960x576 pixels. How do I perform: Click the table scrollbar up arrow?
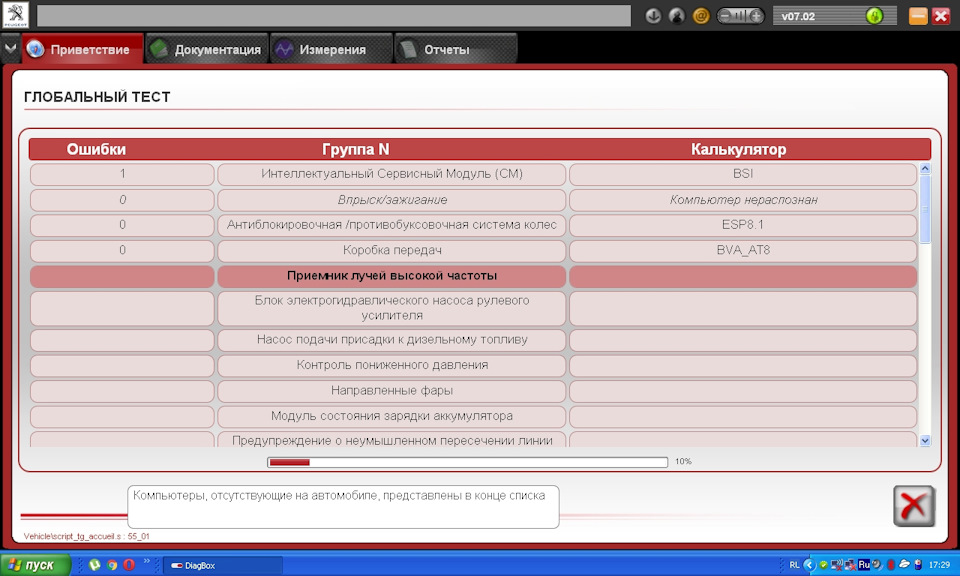click(x=924, y=168)
